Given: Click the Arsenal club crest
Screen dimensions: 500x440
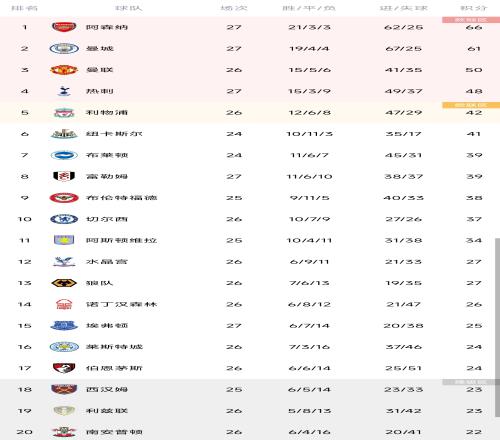Looking at the screenshot, I should pyautogui.click(x=64, y=27).
